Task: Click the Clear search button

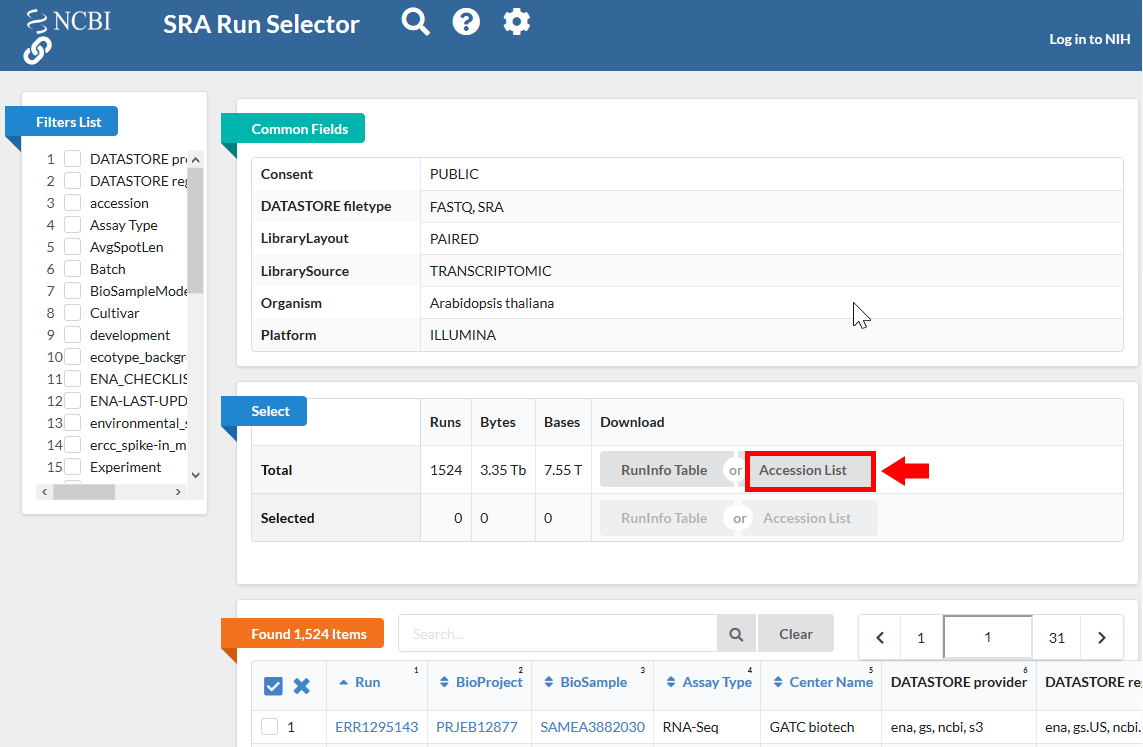Action: tap(796, 634)
